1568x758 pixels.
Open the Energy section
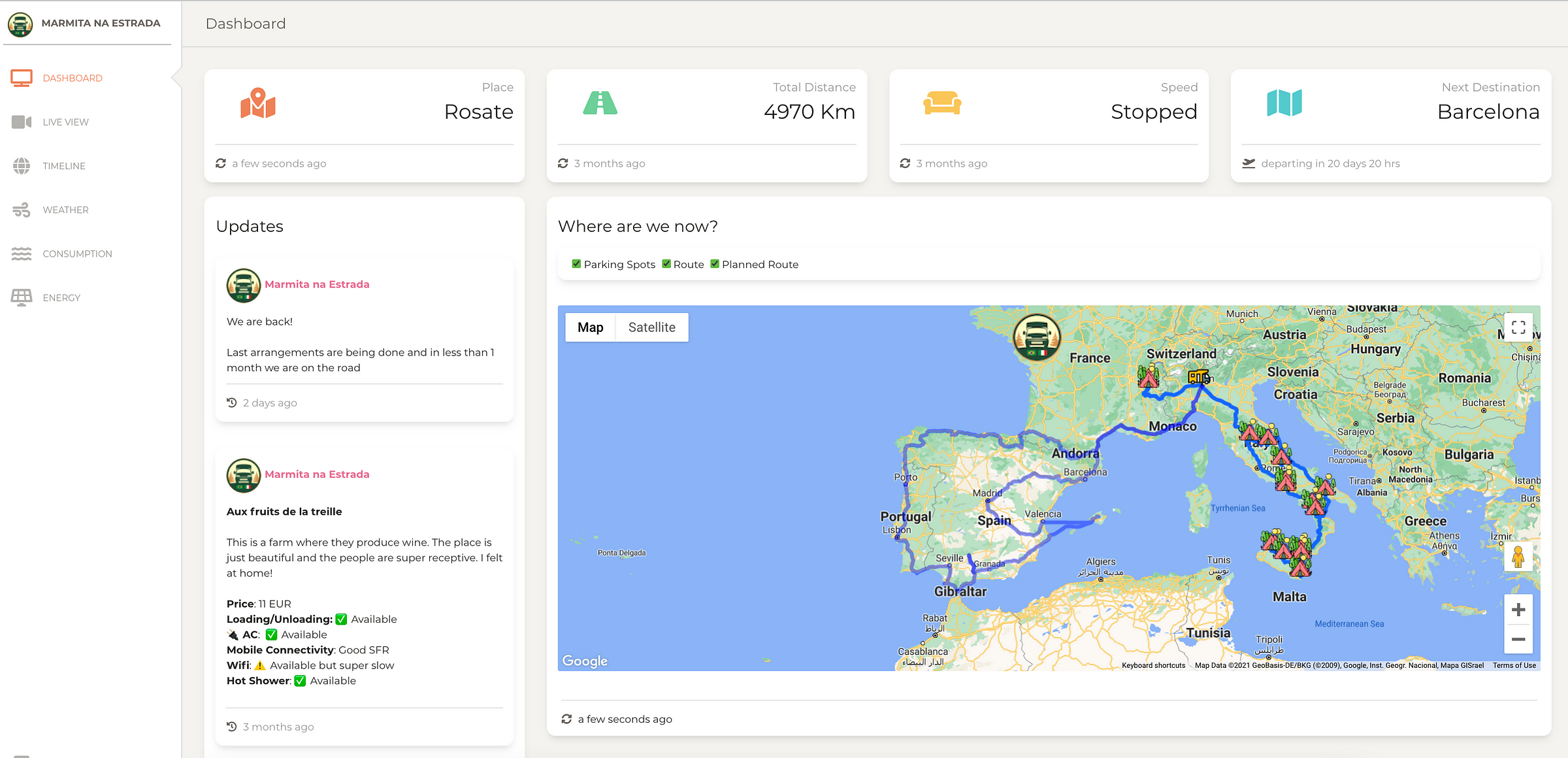61,297
